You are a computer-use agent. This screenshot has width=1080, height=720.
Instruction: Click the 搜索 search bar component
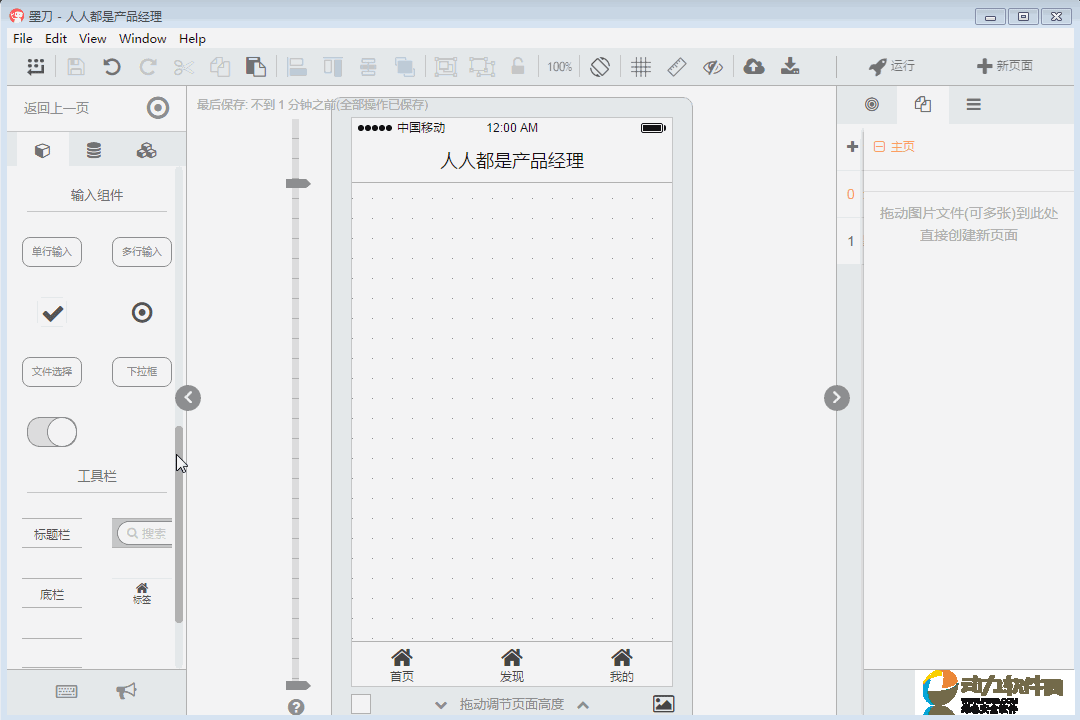[x=142, y=533]
